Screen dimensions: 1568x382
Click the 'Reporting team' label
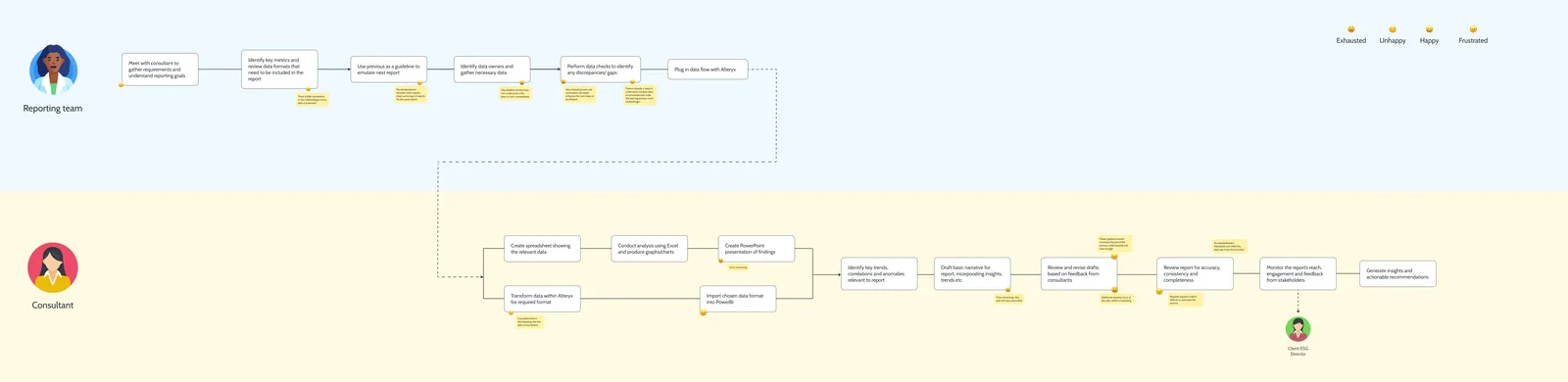coord(53,109)
